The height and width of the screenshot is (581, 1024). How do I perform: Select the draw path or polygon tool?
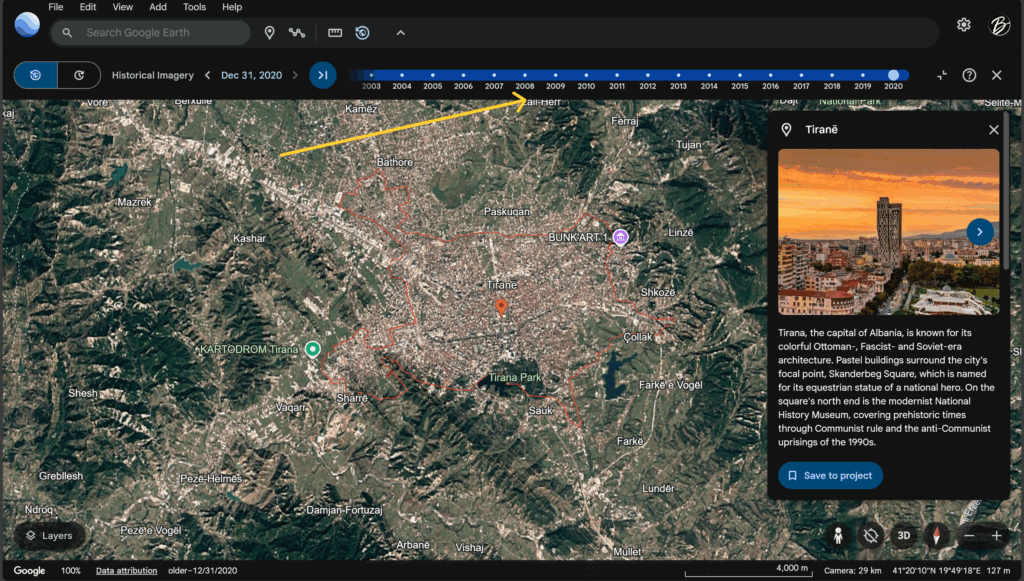click(297, 33)
